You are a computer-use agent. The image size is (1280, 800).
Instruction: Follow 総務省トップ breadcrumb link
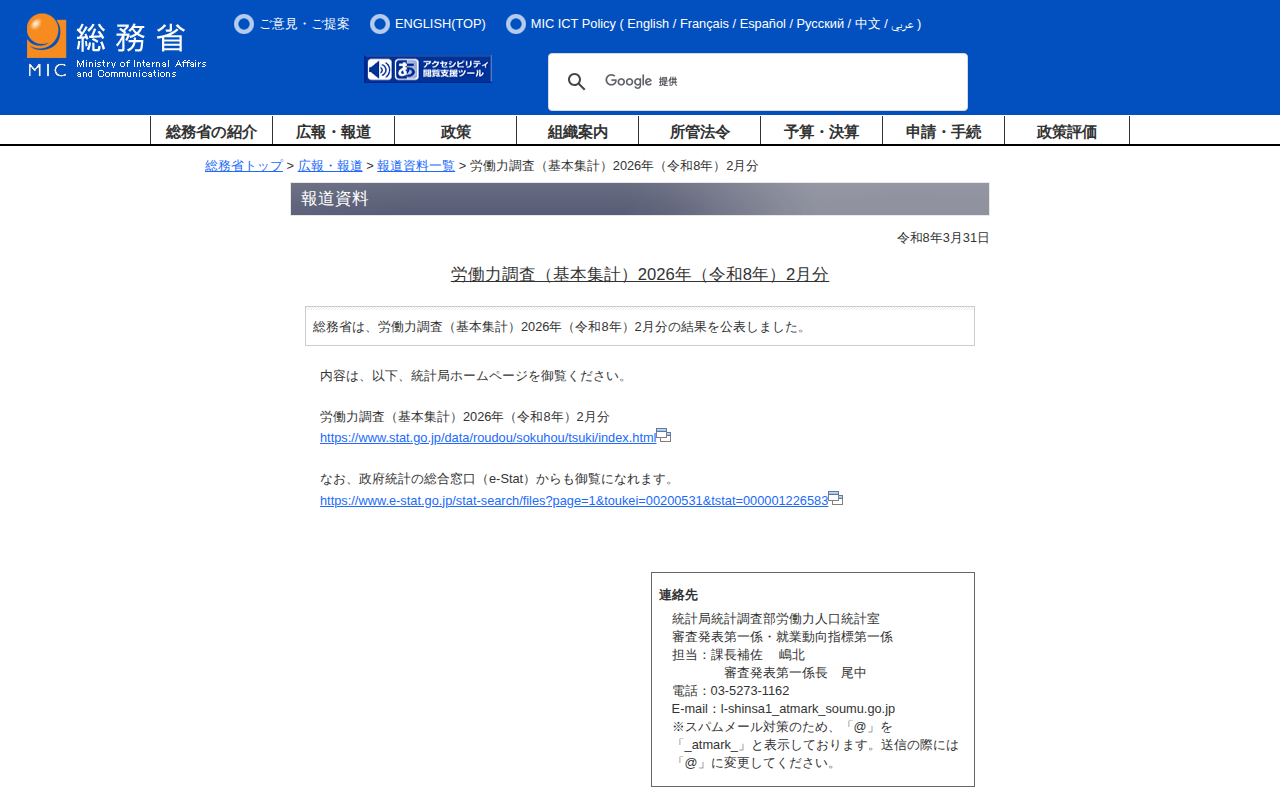click(x=244, y=166)
